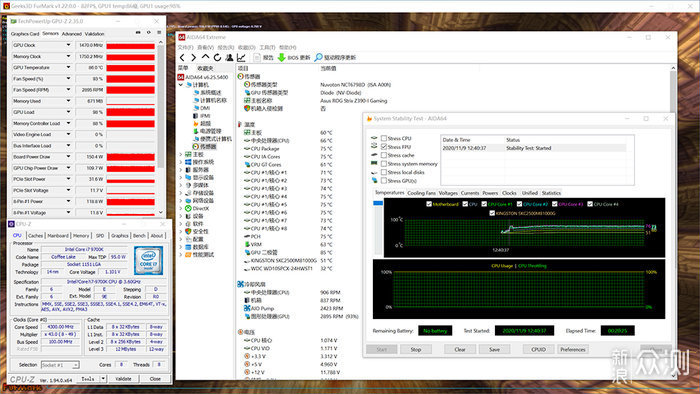Viewport: 700px width, 394px height.
Task: Click the Clear button in Stability Test
Action: point(460,349)
